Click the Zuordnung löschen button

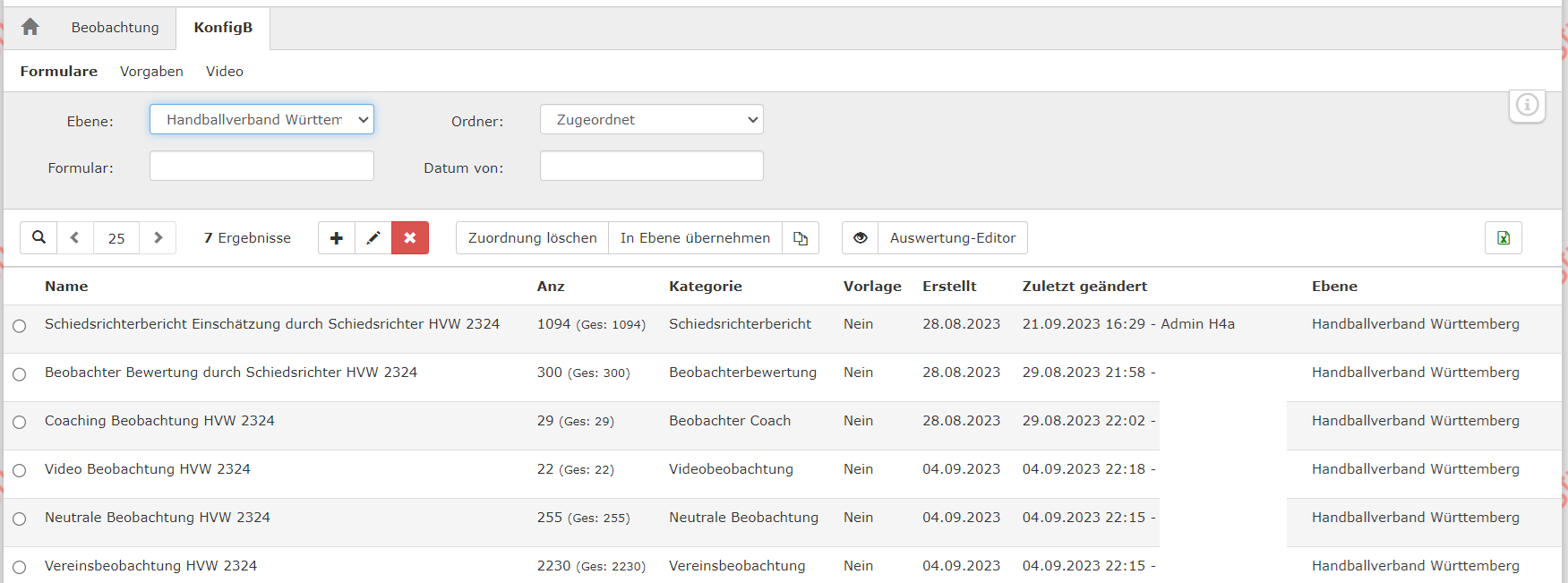532,237
